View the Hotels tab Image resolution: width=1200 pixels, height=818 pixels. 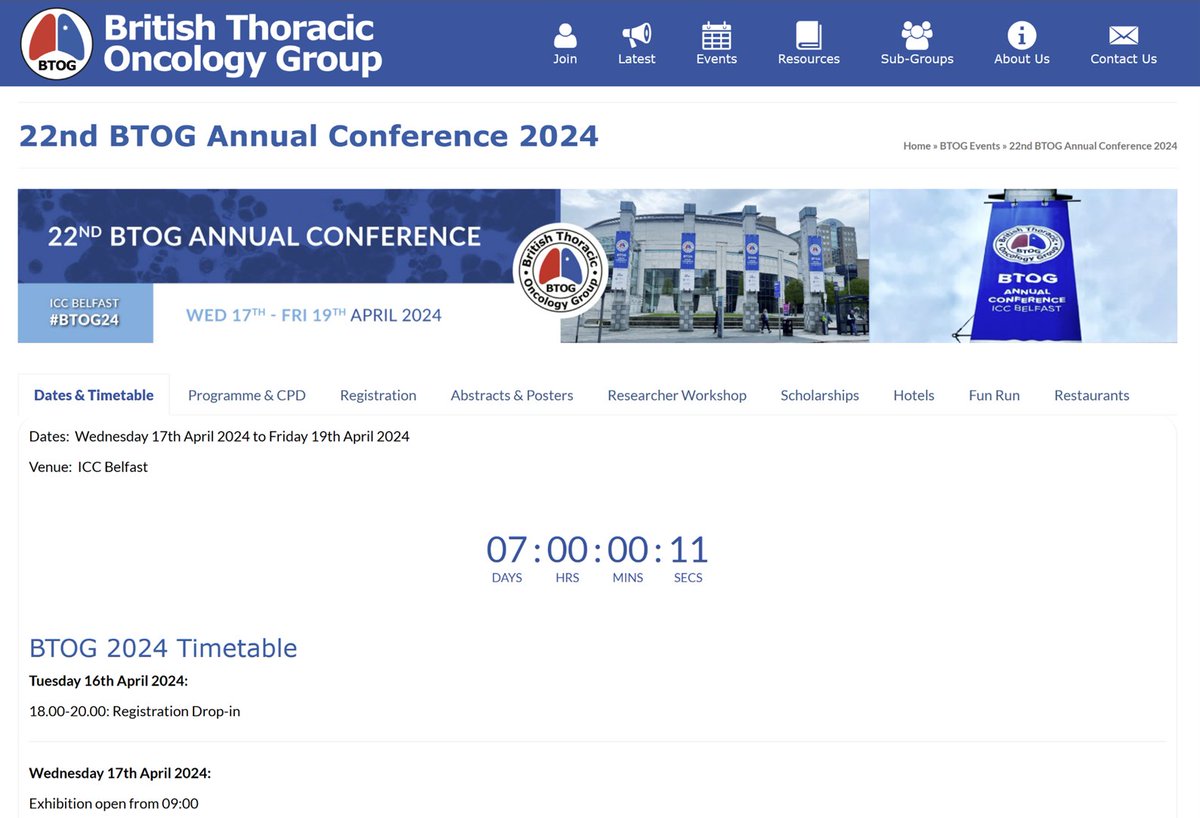(x=913, y=395)
